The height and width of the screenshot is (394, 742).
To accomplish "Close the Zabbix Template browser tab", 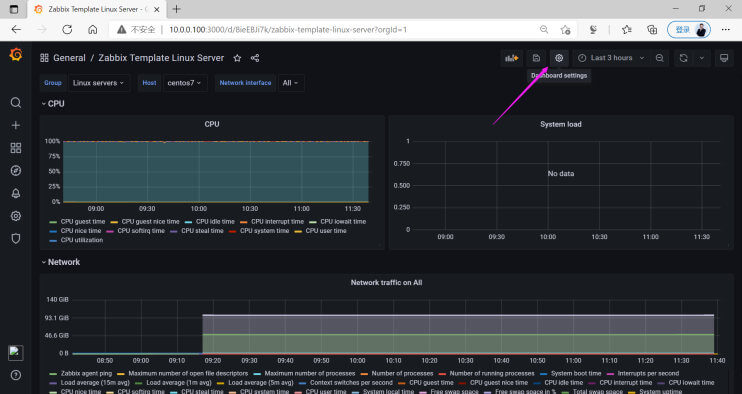I will (x=157, y=9).
